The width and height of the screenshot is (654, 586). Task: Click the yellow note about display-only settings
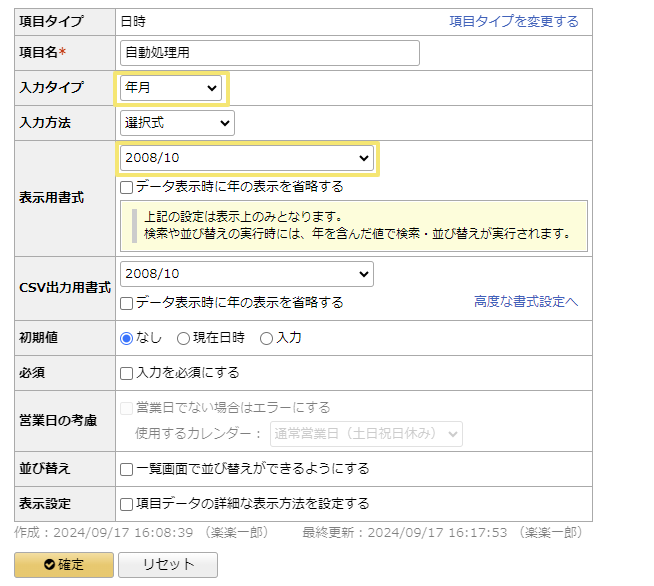click(x=355, y=225)
